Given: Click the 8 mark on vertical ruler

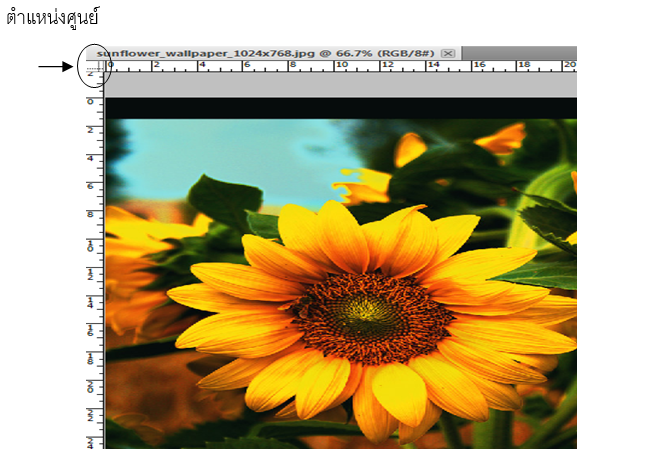Looking at the screenshot, I should [x=92, y=214].
